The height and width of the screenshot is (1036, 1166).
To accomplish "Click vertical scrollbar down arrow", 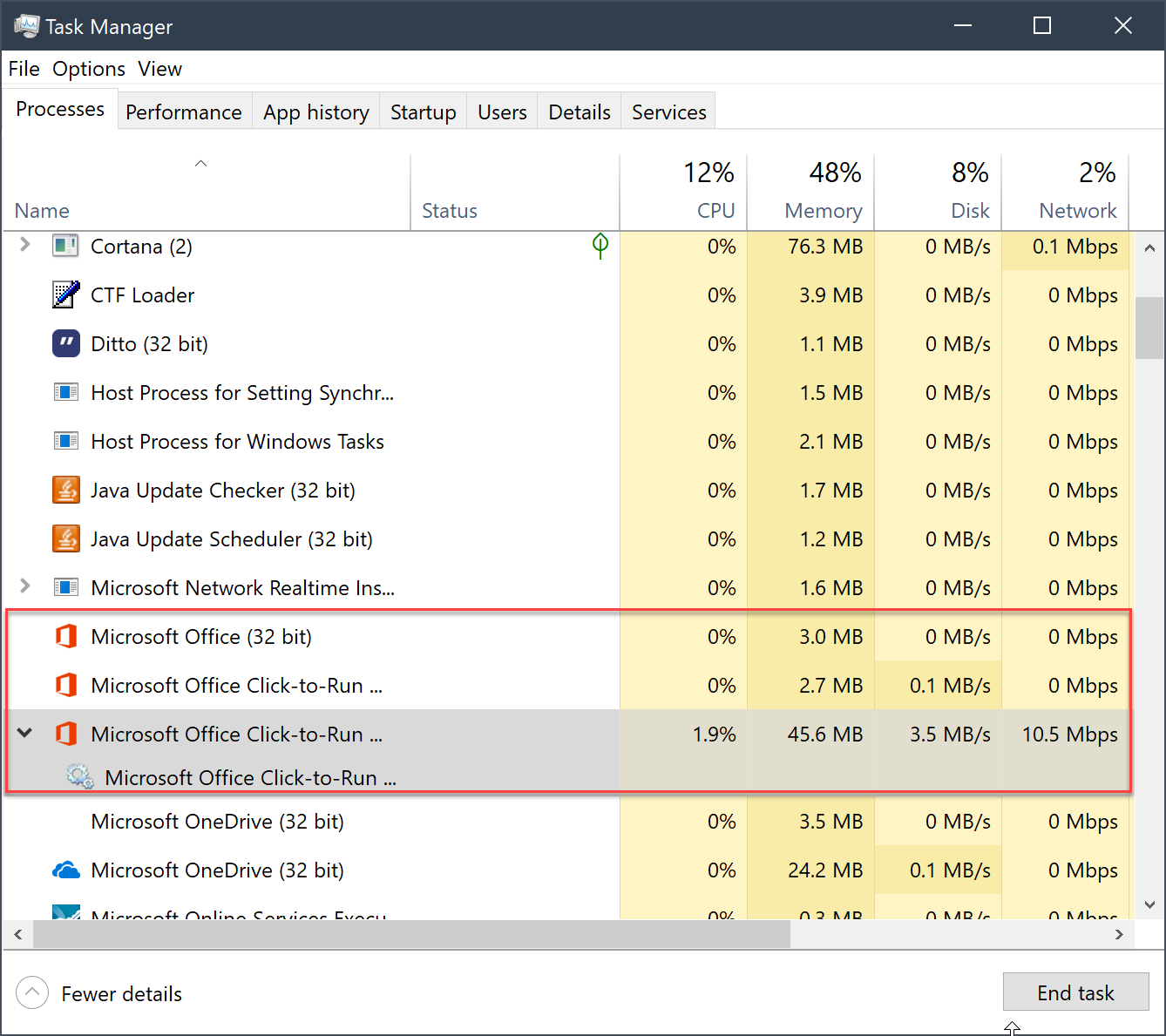I will [1149, 904].
